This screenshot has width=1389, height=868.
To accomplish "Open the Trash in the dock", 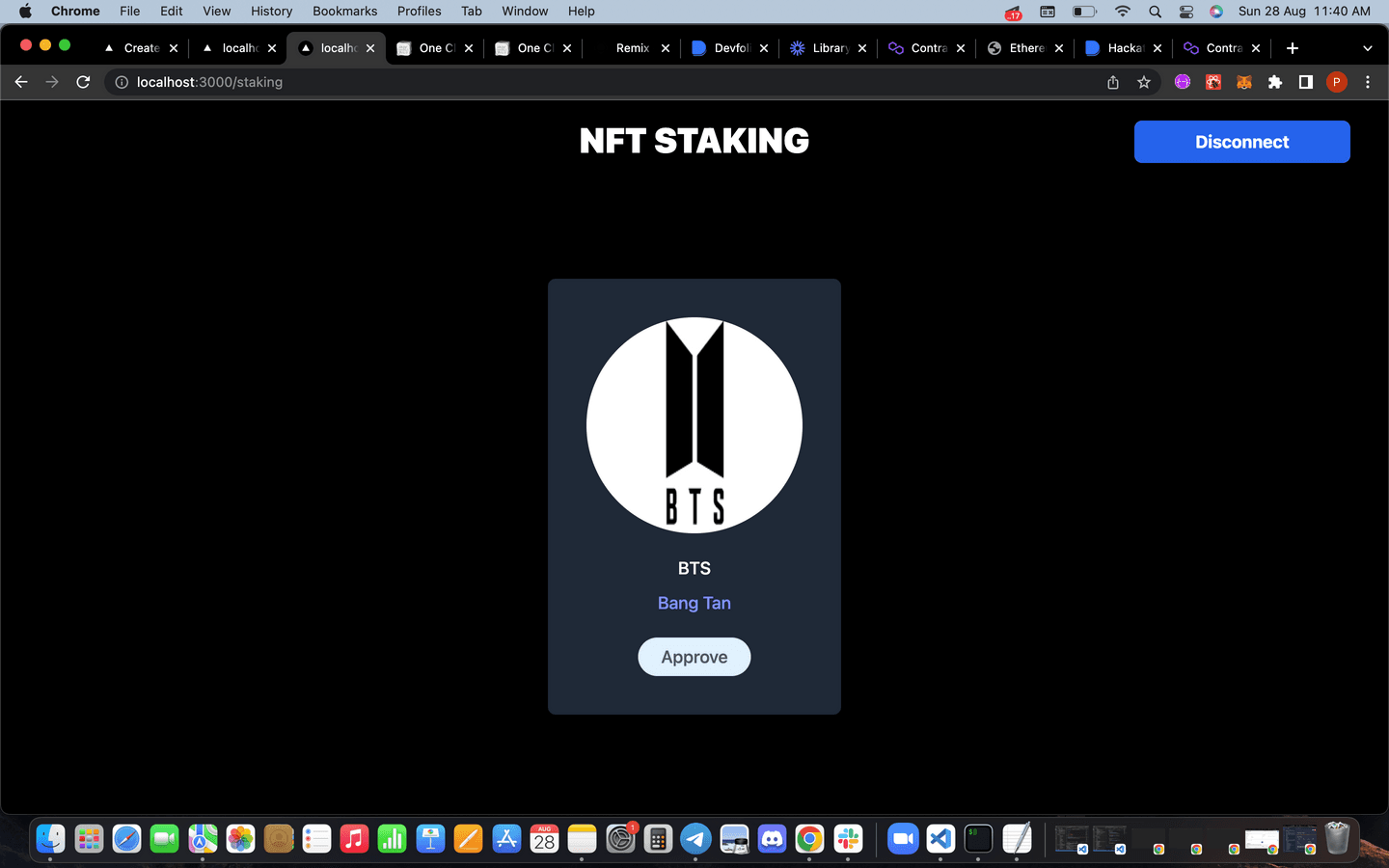I will [x=1337, y=838].
